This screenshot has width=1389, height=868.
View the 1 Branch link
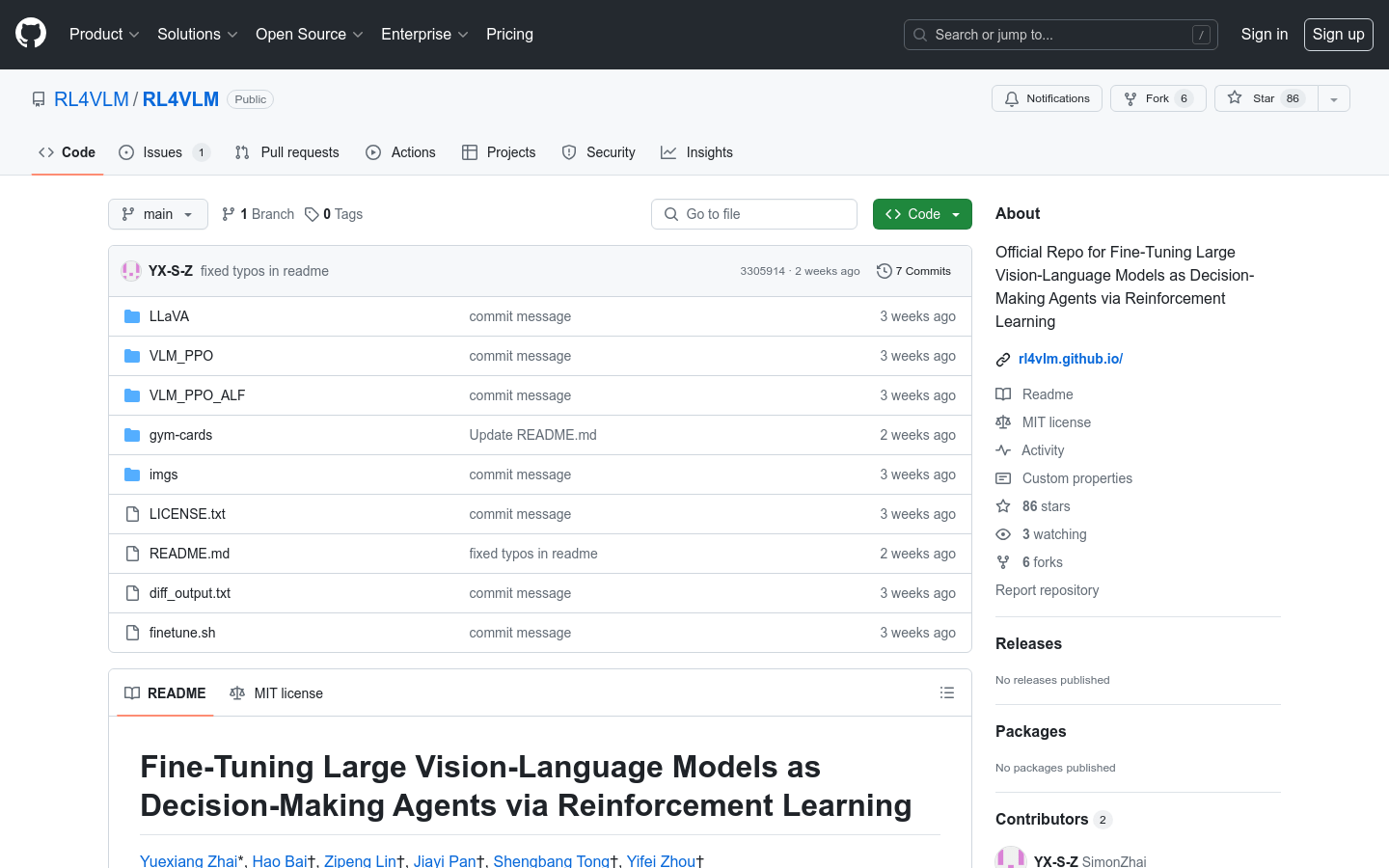click(258, 214)
